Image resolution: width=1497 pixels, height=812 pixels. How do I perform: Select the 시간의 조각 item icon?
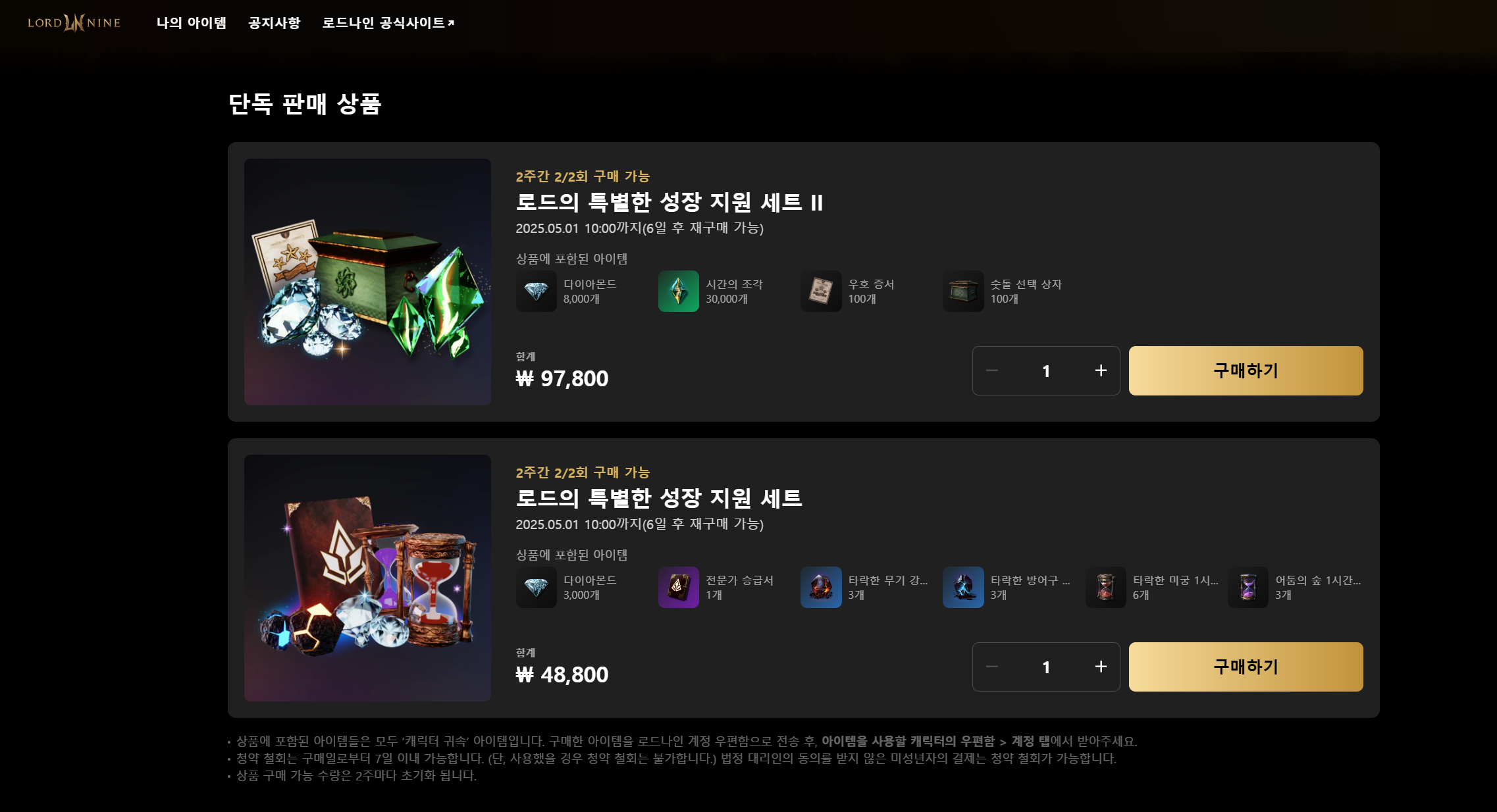click(678, 291)
